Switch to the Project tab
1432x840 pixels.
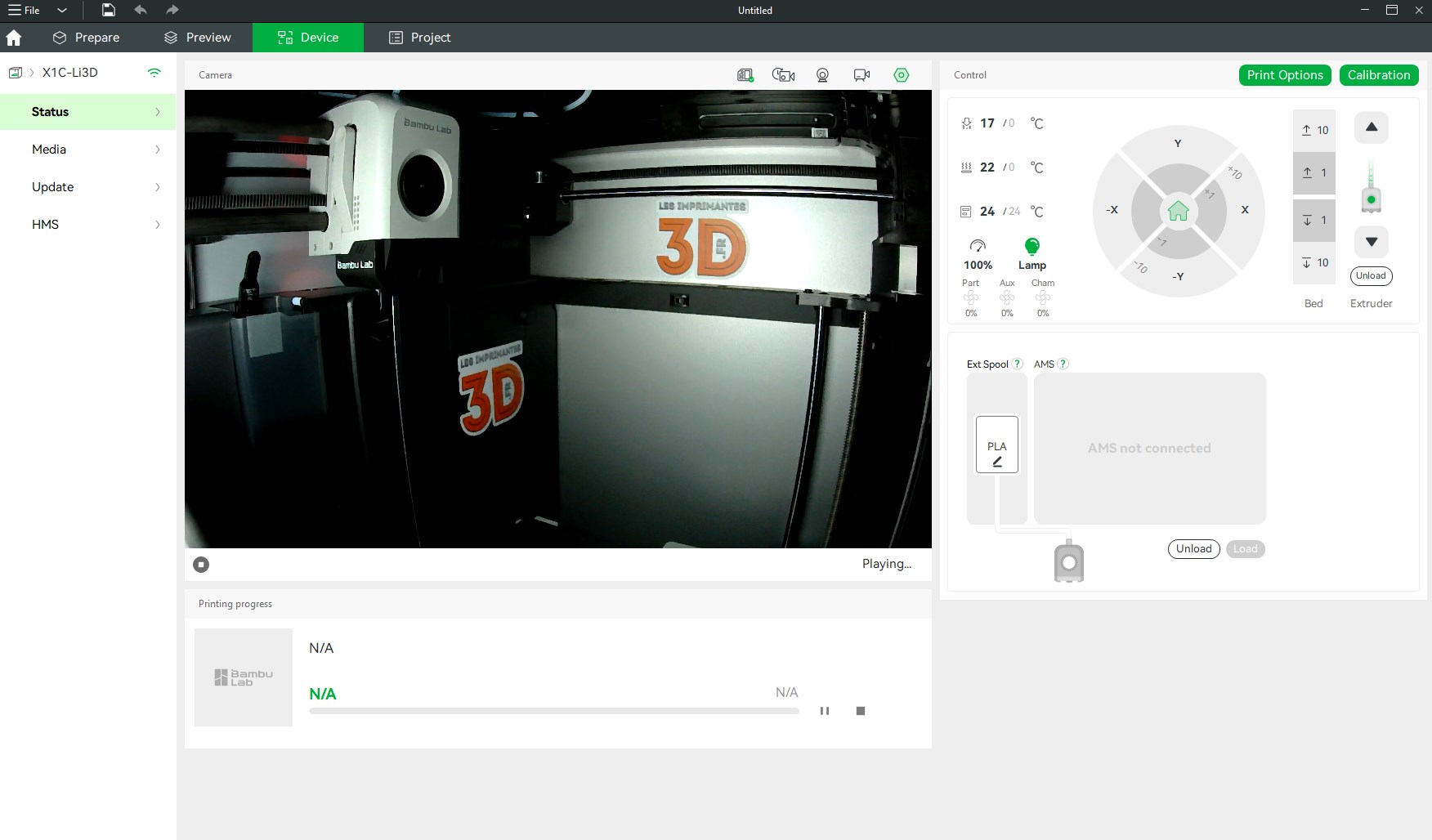(x=420, y=38)
